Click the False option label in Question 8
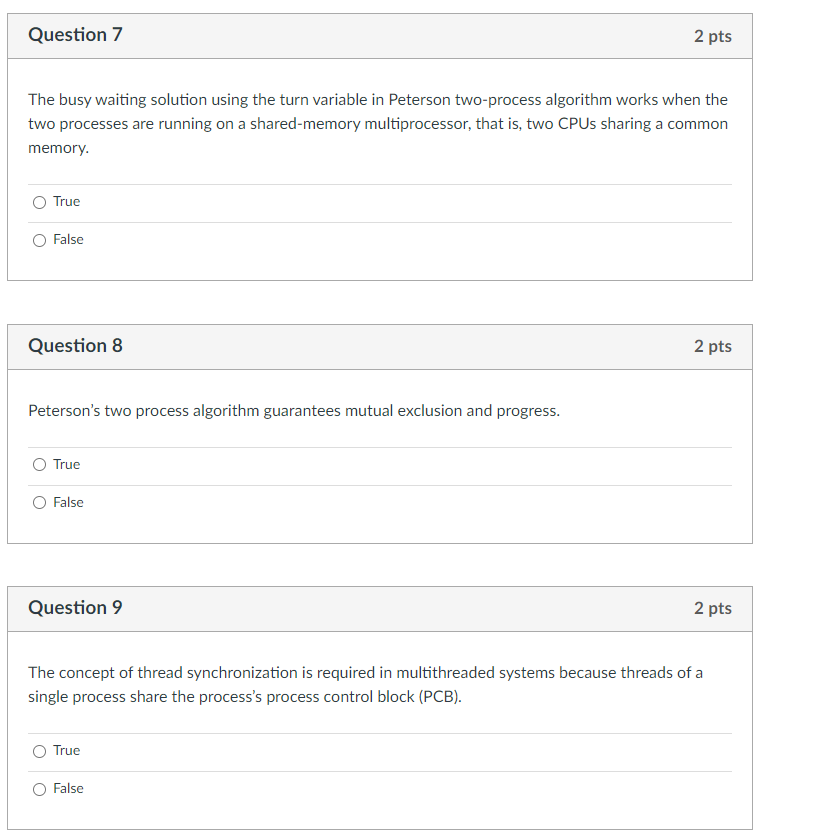 pyautogui.click(x=68, y=502)
